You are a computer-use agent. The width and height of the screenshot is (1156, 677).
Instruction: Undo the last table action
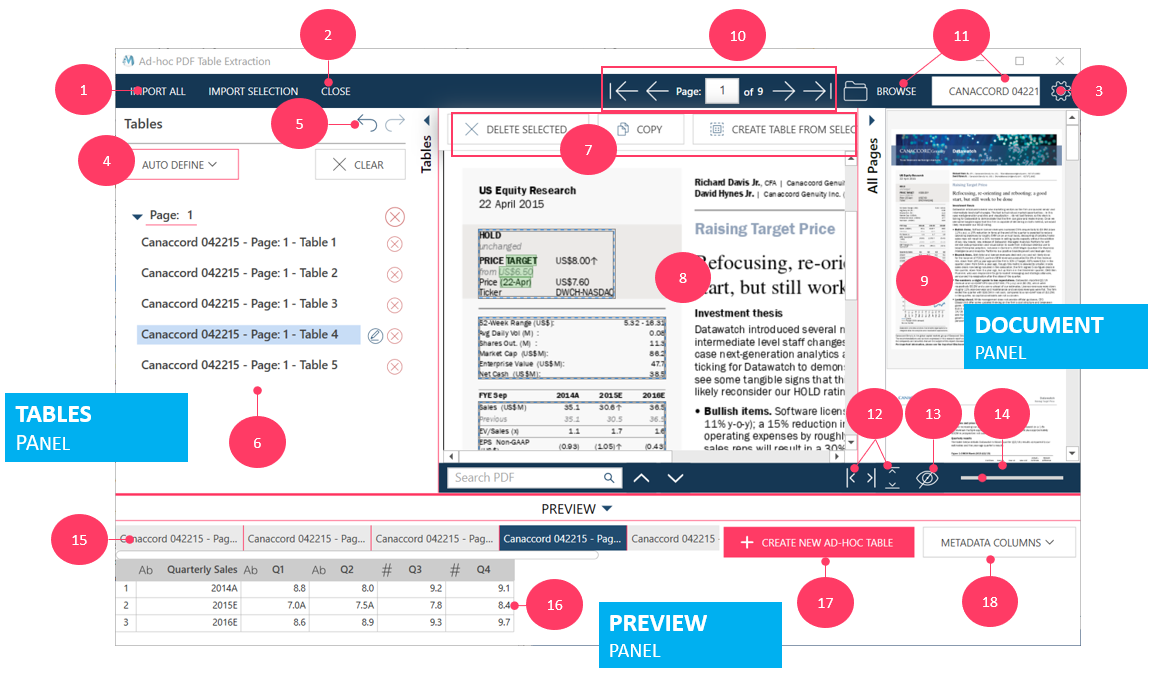(x=367, y=122)
